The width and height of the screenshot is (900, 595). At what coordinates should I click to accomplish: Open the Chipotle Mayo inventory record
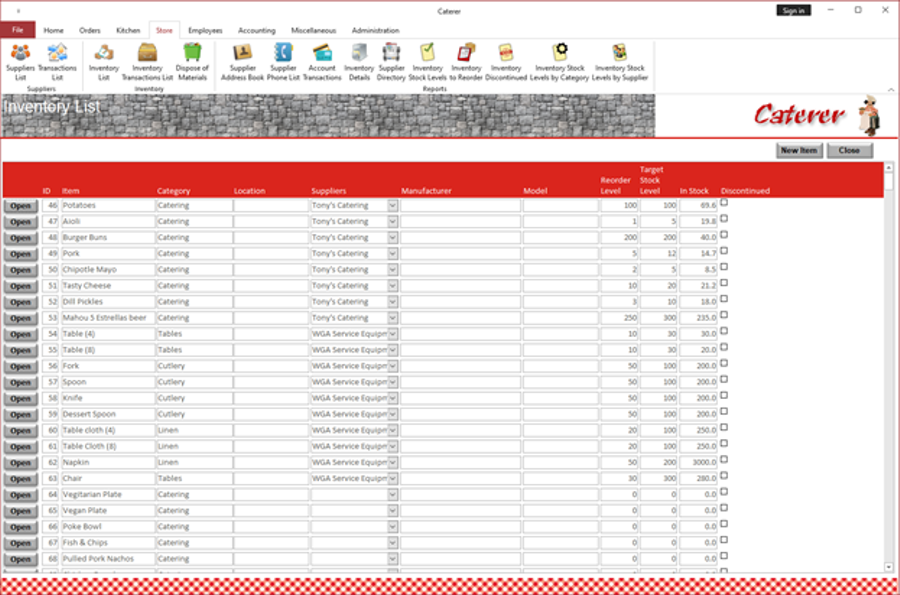[21, 270]
